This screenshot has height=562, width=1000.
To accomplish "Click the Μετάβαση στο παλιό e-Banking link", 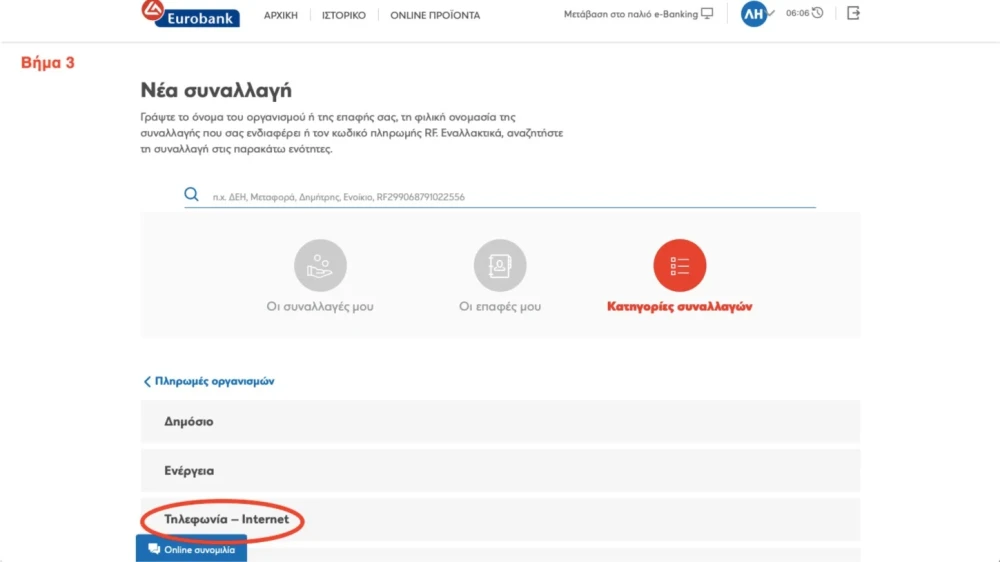I will click(631, 14).
